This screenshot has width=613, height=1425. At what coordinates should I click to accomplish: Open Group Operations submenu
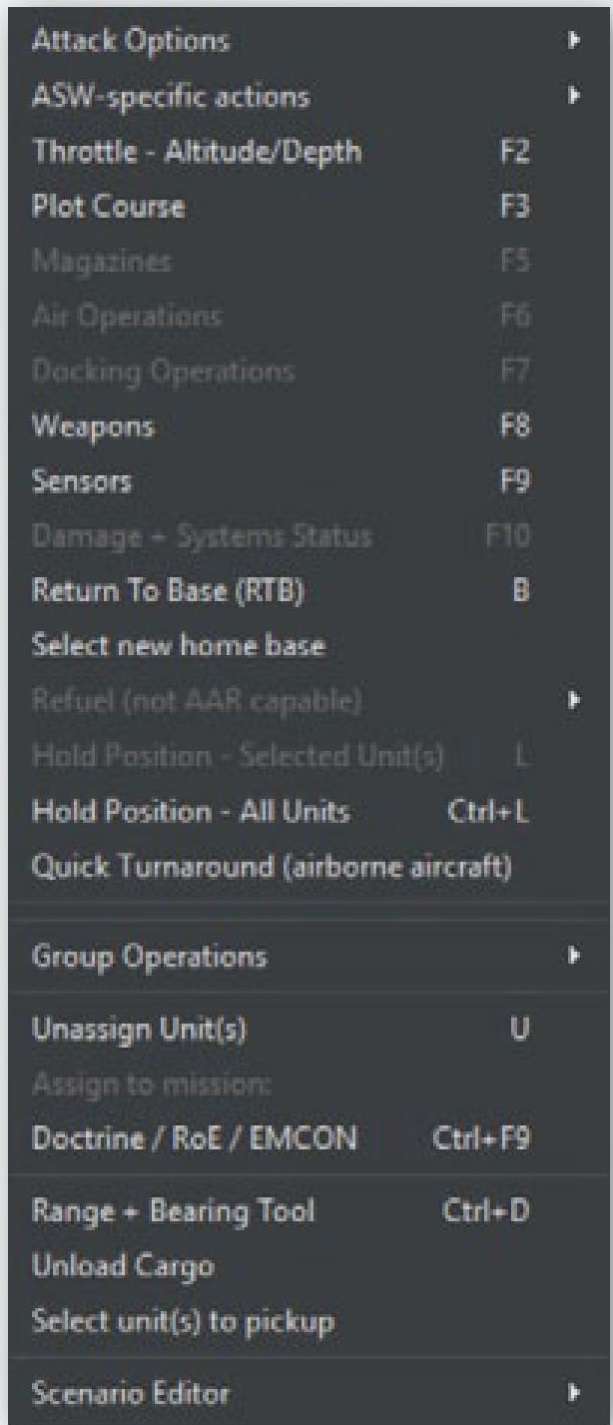(150, 957)
